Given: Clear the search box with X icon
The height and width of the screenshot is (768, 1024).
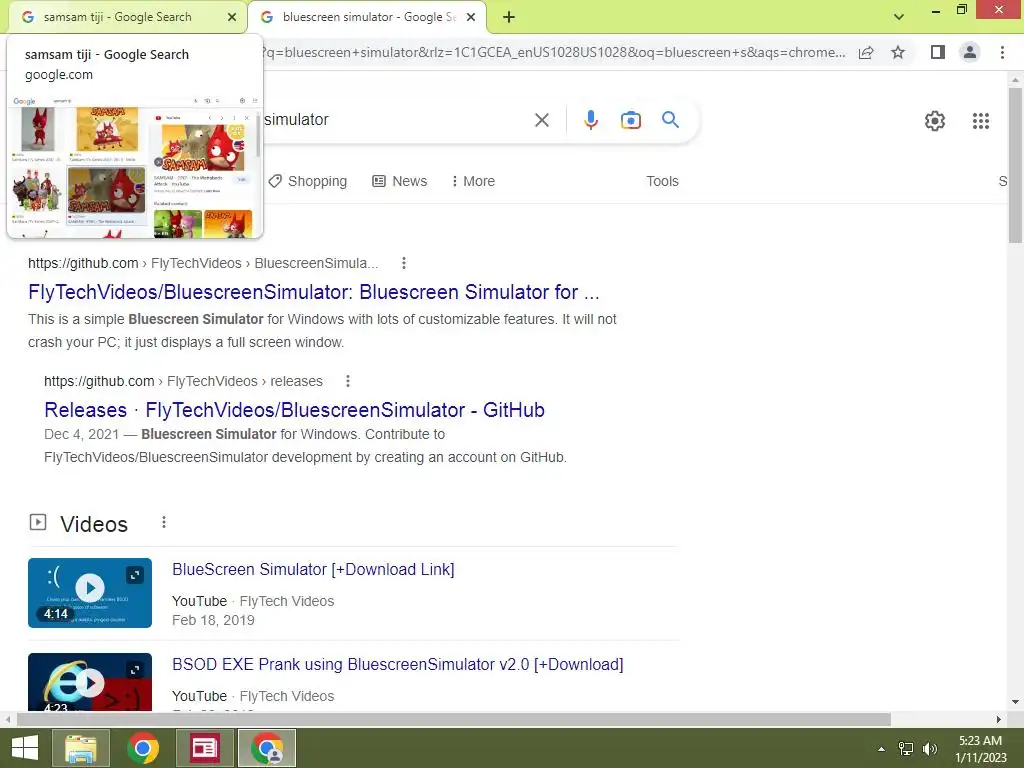Looking at the screenshot, I should (541, 120).
